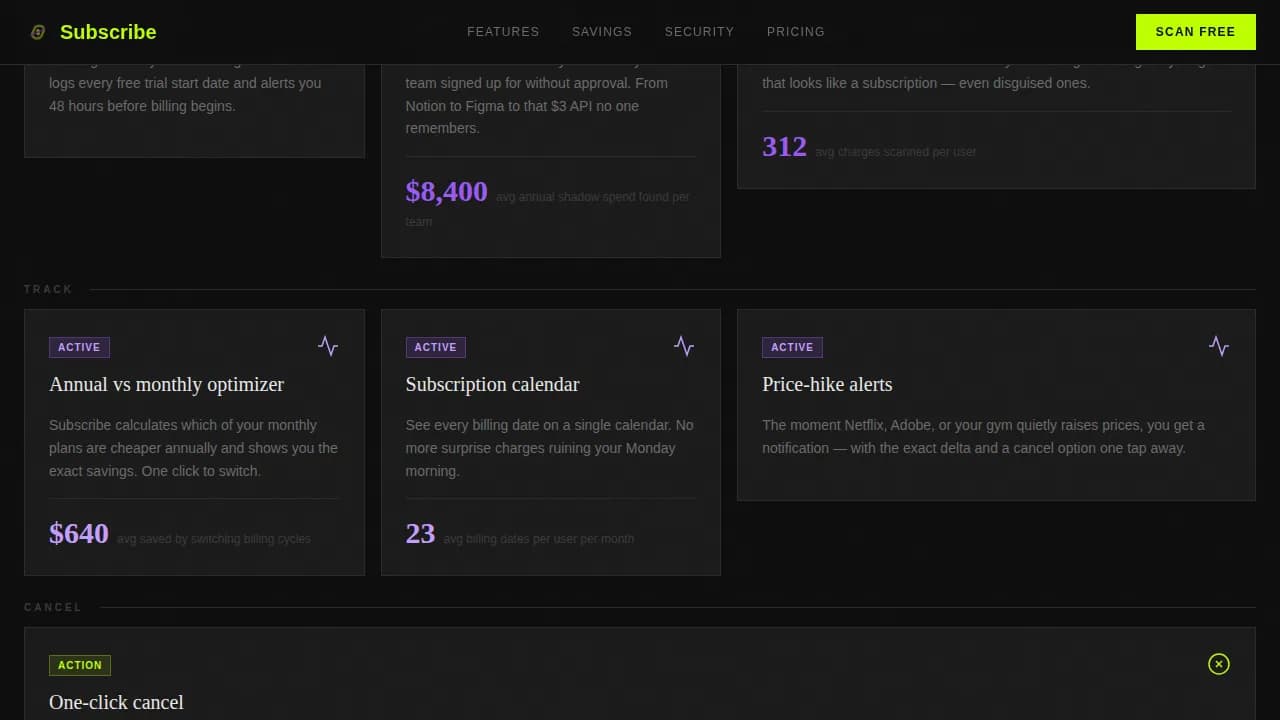Screen dimensions: 1280x720
Task: Open the One-click cancel heading
Action: (116, 702)
